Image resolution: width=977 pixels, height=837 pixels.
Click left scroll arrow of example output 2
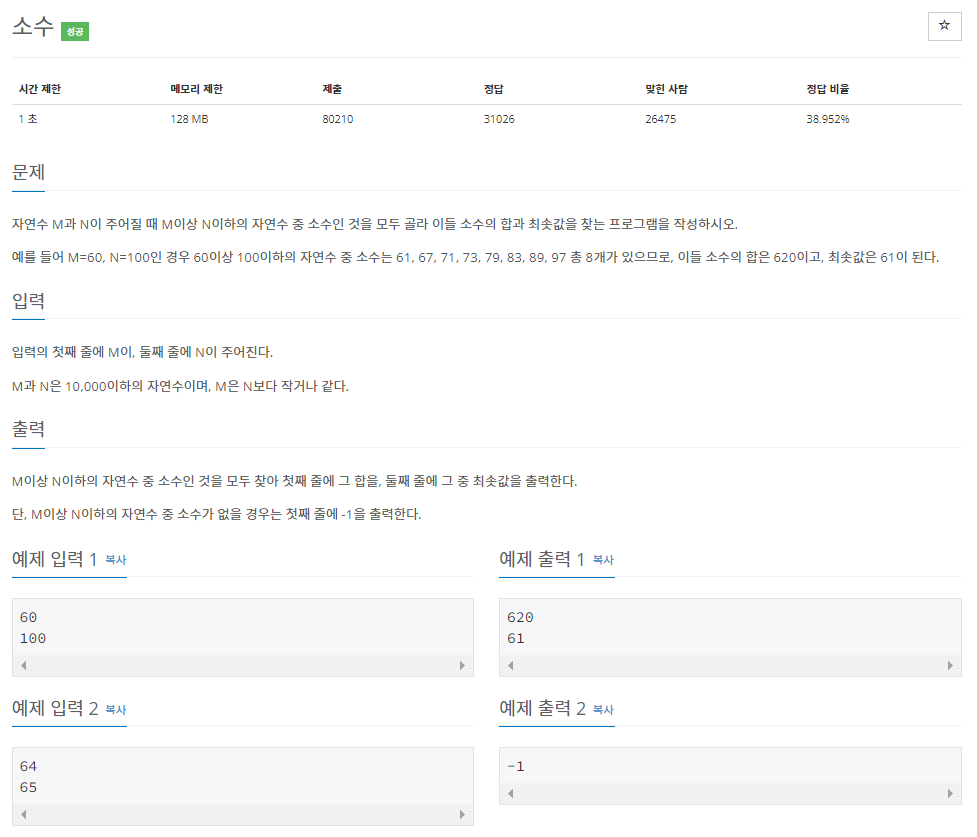pyautogui.click(x=511, y=793)
